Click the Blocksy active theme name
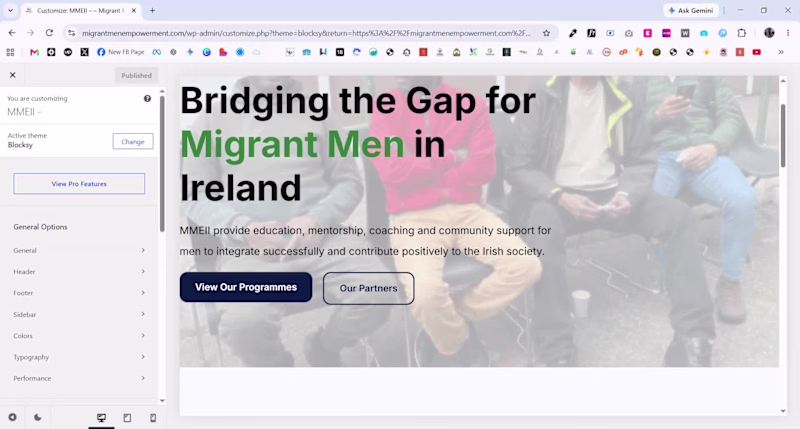Screen dimensions: 800x429 pos(20,145)
